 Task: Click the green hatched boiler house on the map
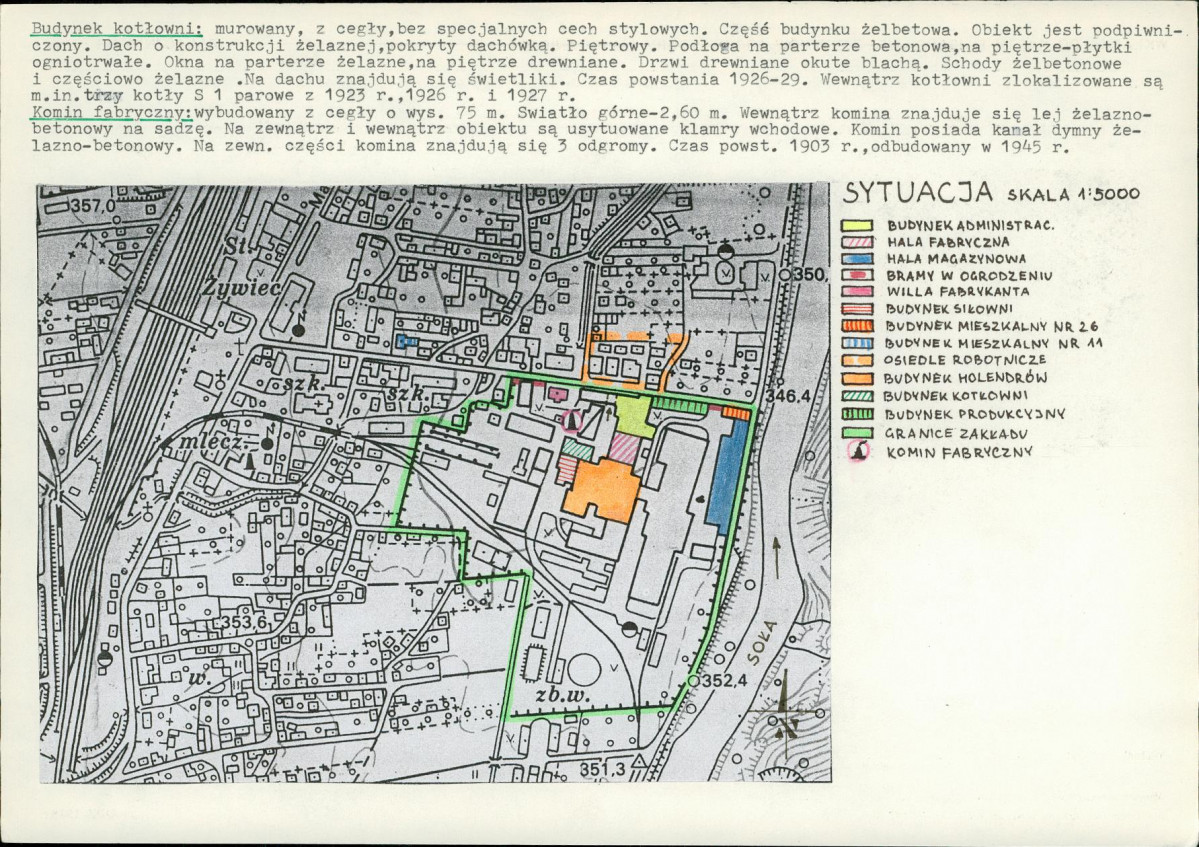pos(577,449)
